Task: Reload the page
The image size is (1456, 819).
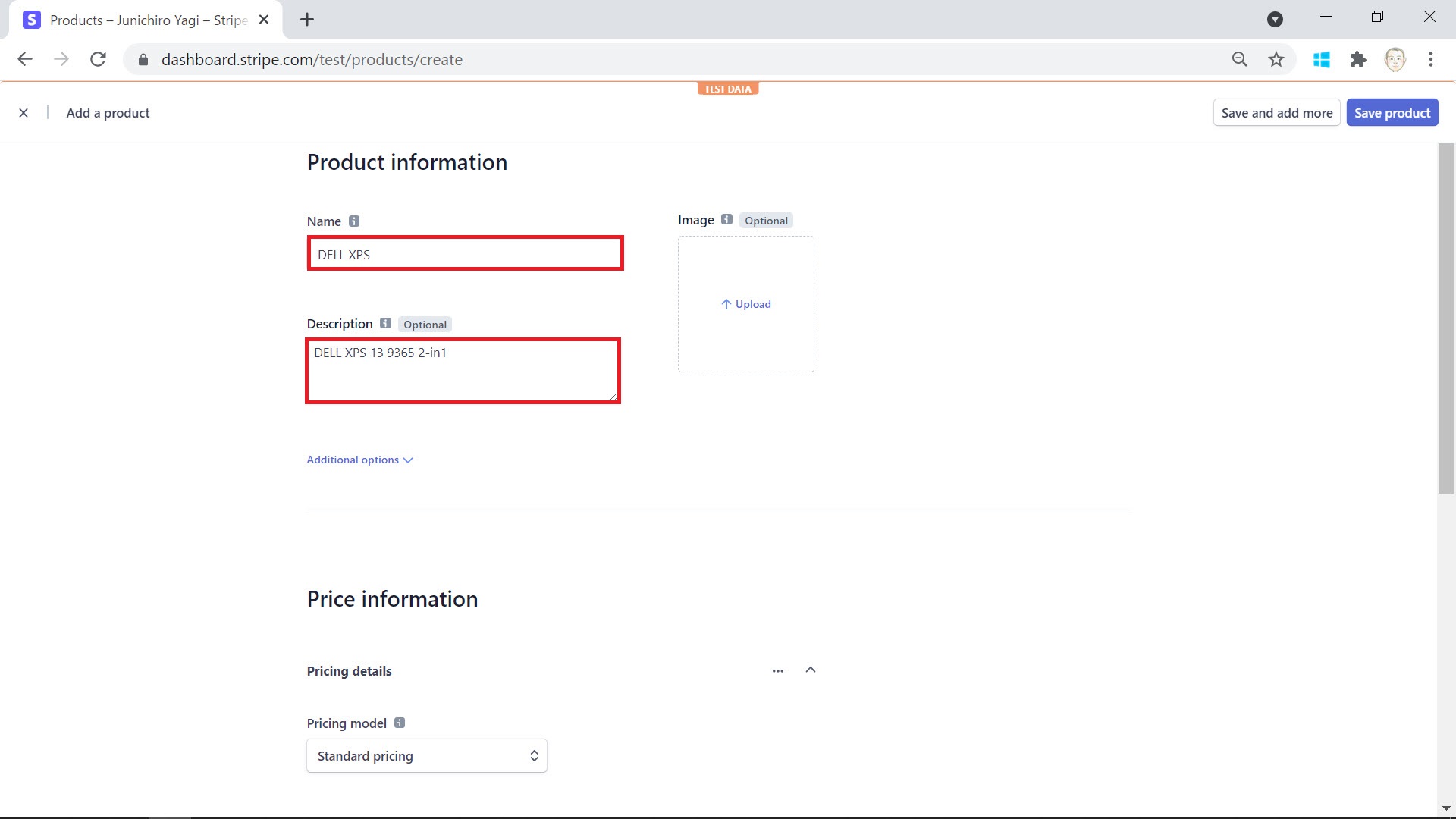Action: point(98,59)
